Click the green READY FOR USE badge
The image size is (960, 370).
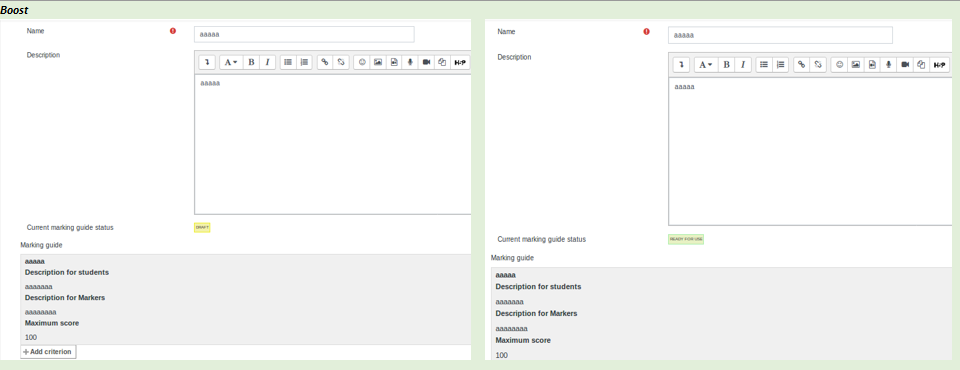click(686, 239)
